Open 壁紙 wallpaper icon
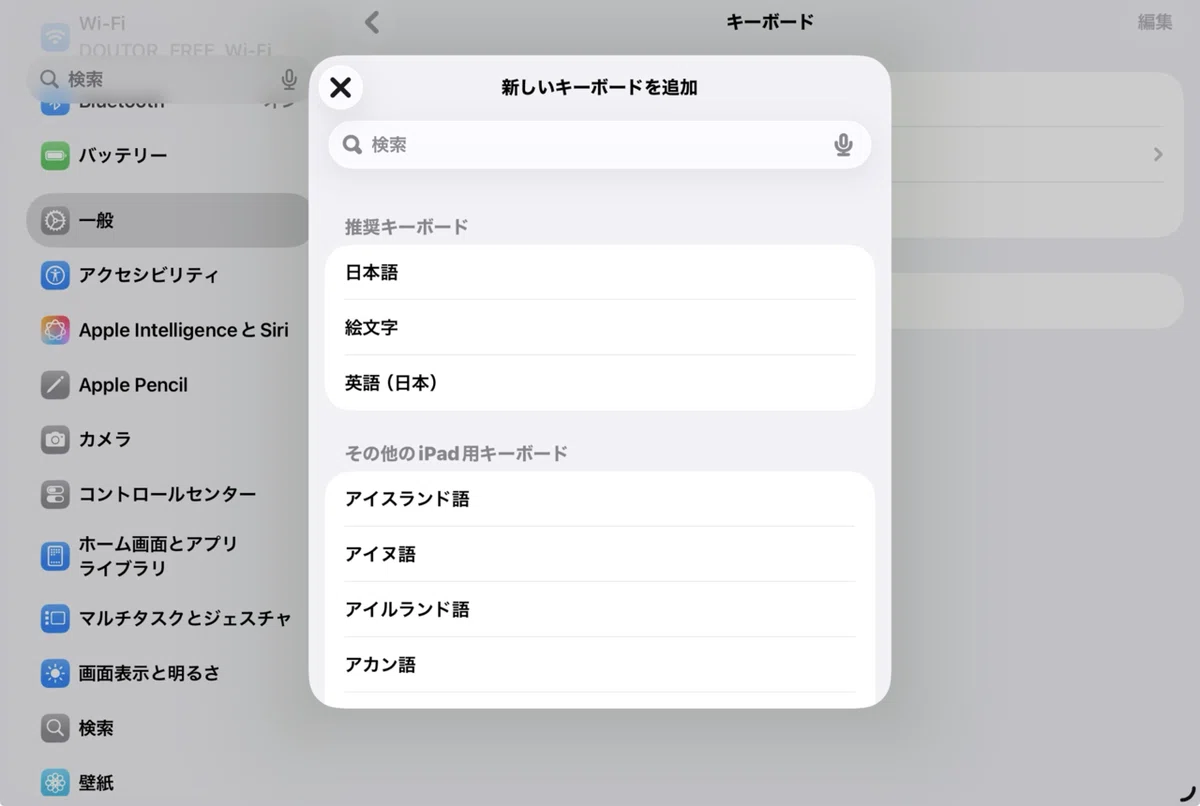 click(55, 783)
